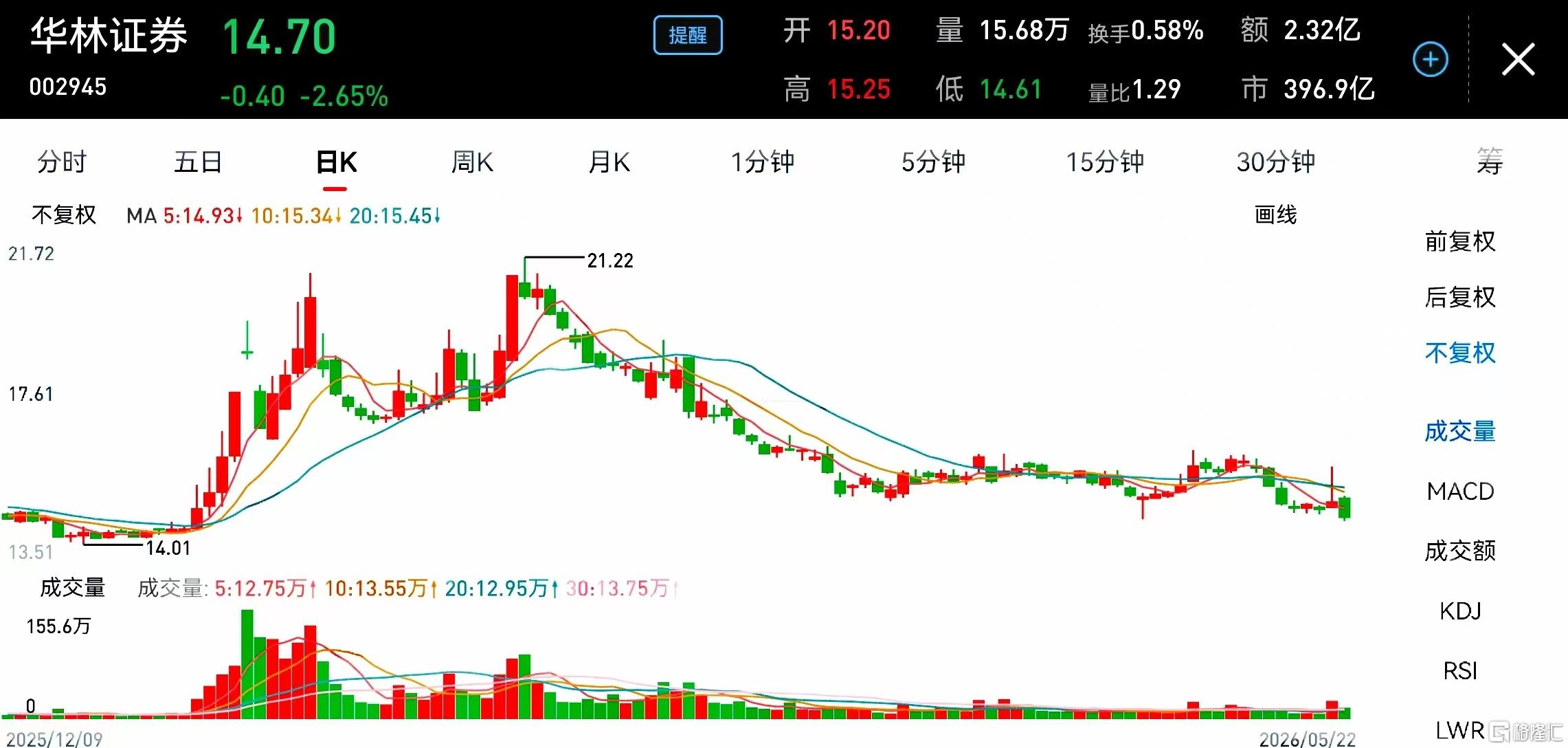Expand the 不复权 selector above chart
This screenshot has width=1568, height=748.
pos(64,215)
